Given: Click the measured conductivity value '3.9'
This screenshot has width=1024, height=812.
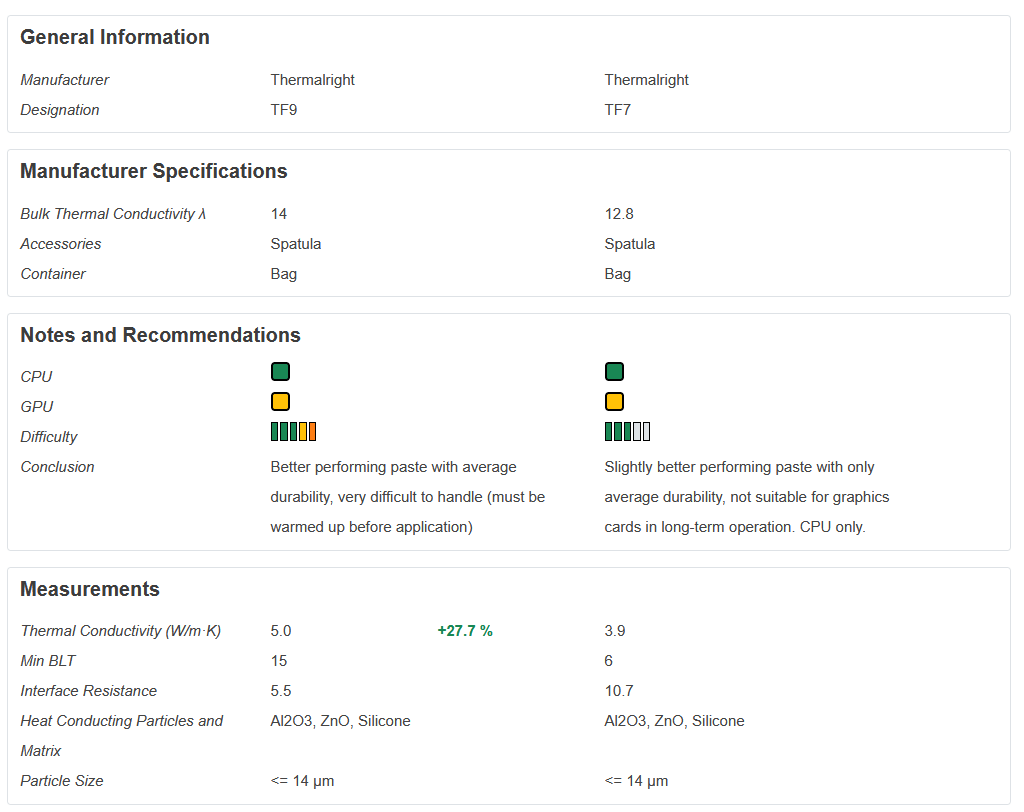Looking at the screenshot, I should tap(615, 631).
